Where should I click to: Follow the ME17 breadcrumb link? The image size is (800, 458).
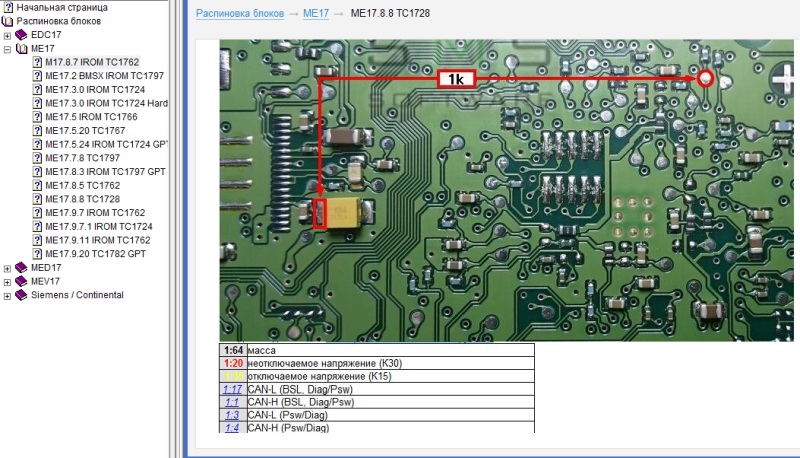coord(317,16)
